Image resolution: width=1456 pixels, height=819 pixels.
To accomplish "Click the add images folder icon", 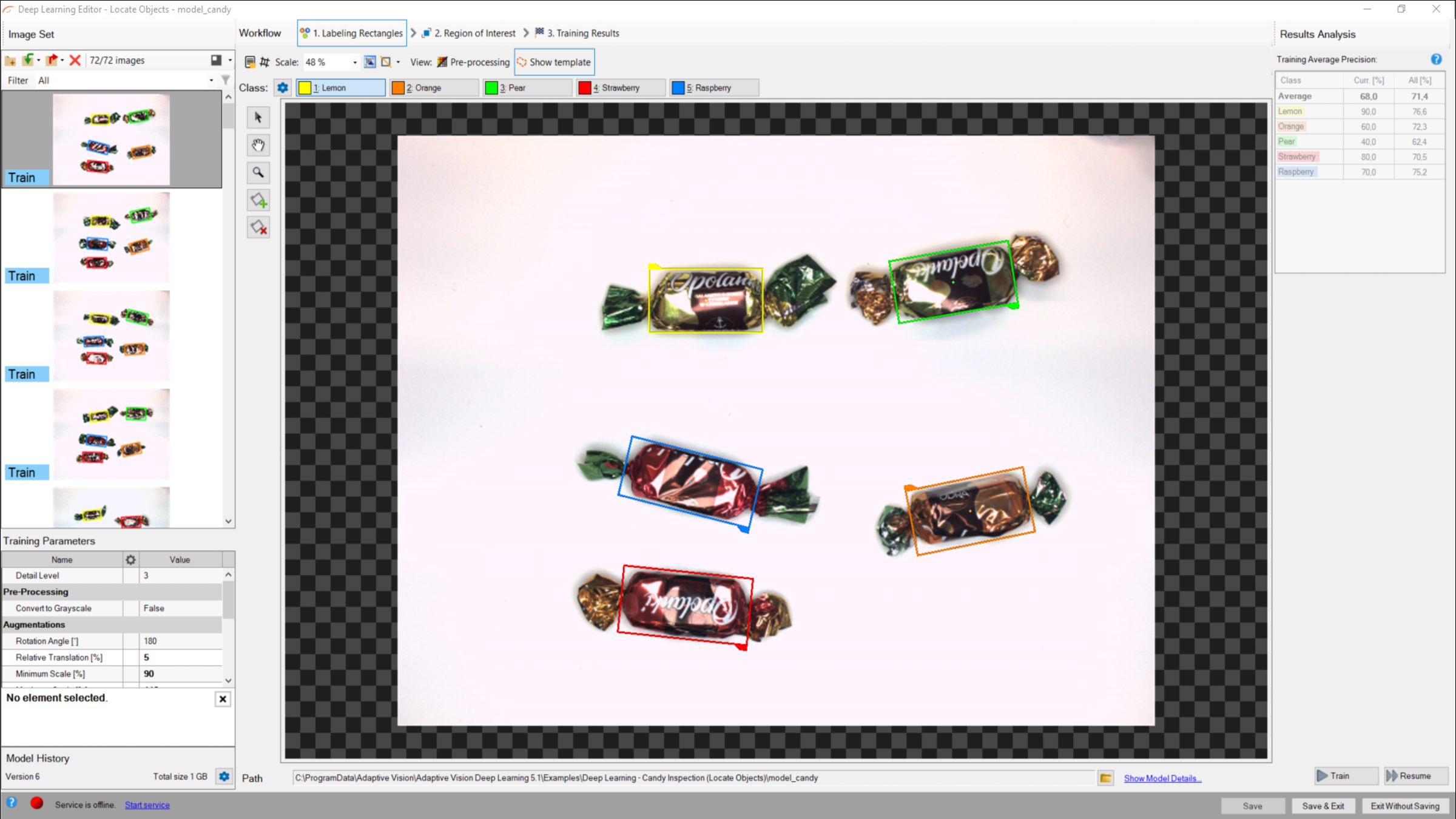I will point(10,60).
